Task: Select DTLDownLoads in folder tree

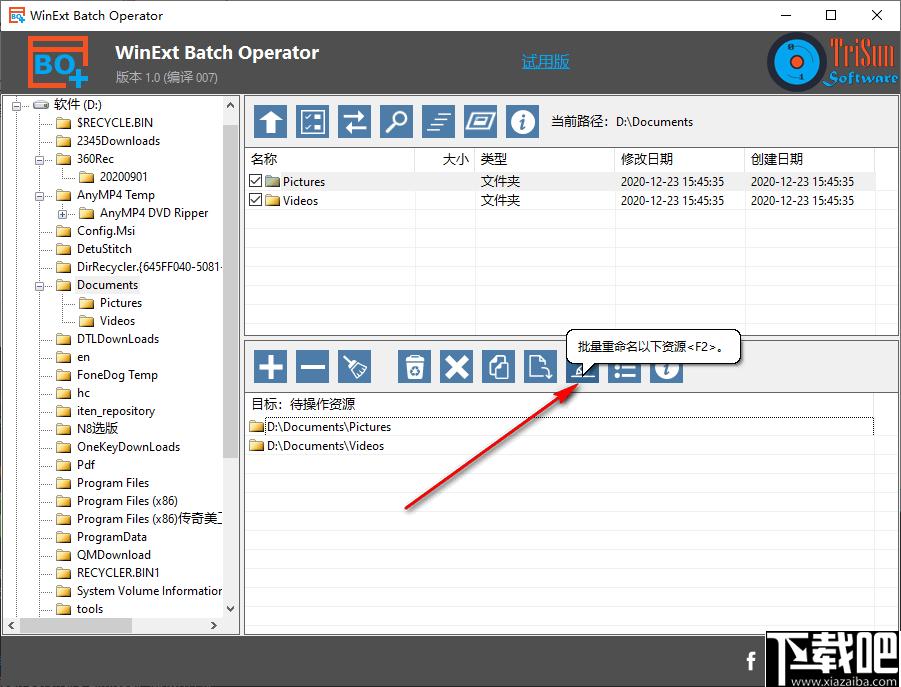Action: click(118, 339)
